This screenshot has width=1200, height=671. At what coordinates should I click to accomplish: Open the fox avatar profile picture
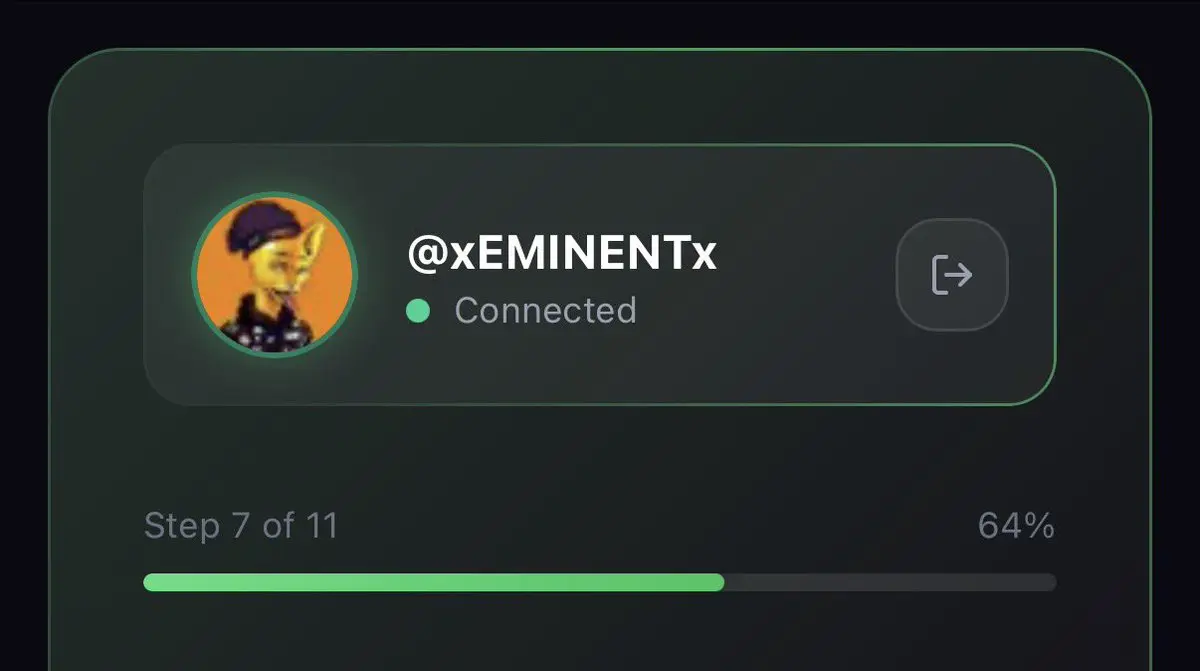point(274,273)
